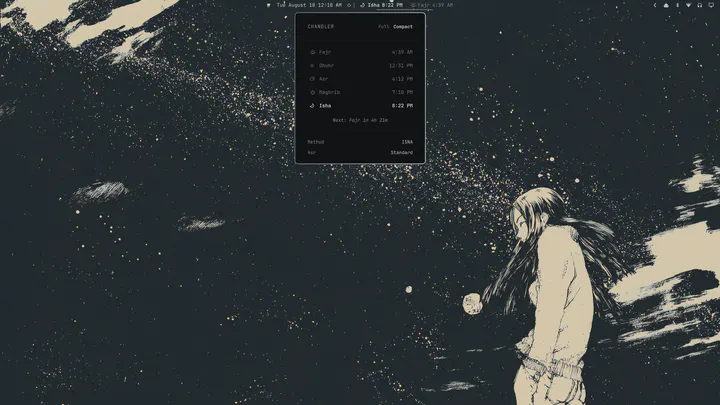
Task: Switch the prayer panel to Full view
Action: pyautogui.click(x=383, y=27)
